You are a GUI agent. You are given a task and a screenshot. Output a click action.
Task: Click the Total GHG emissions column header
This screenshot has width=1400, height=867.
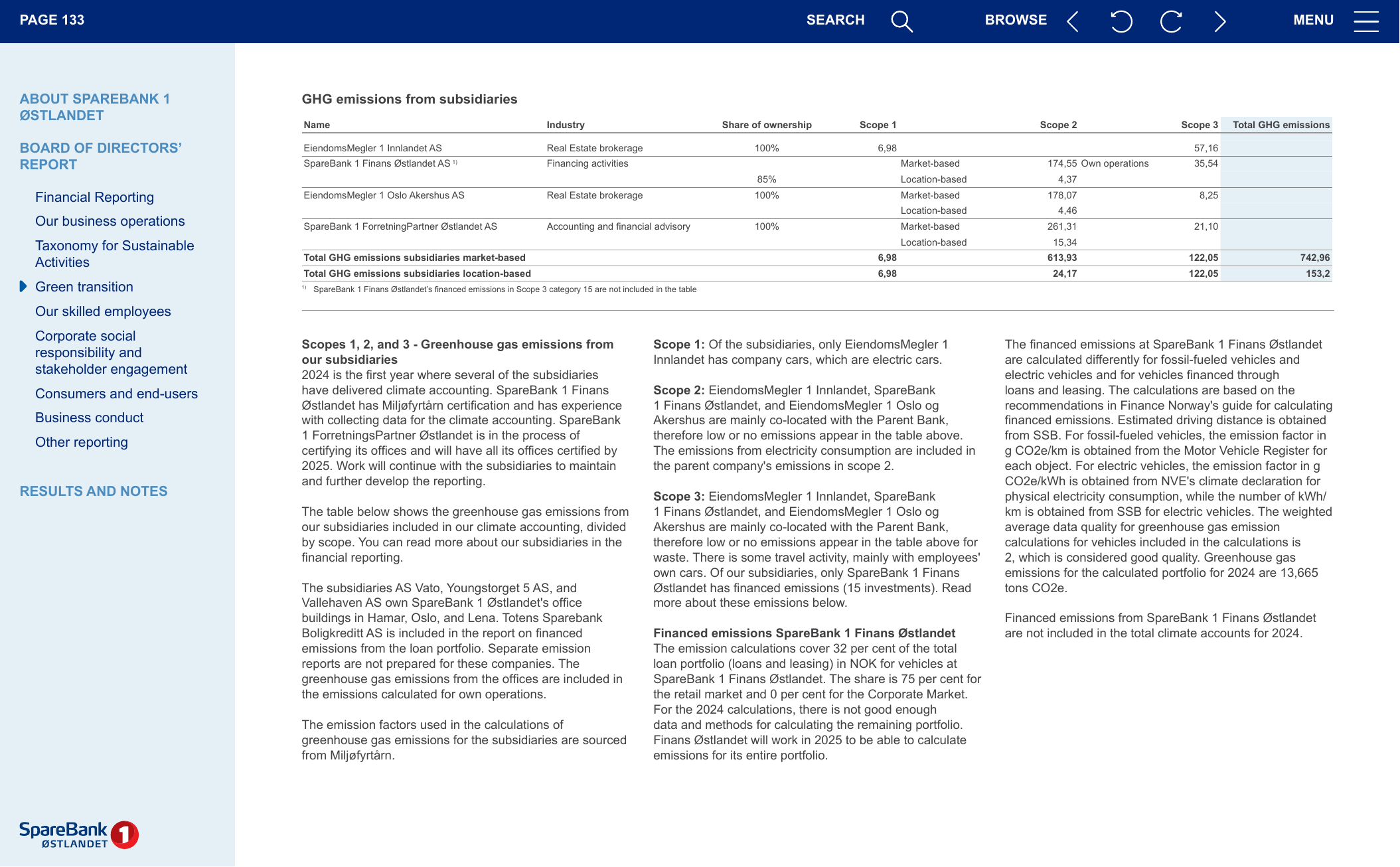tap(1281, 125)
